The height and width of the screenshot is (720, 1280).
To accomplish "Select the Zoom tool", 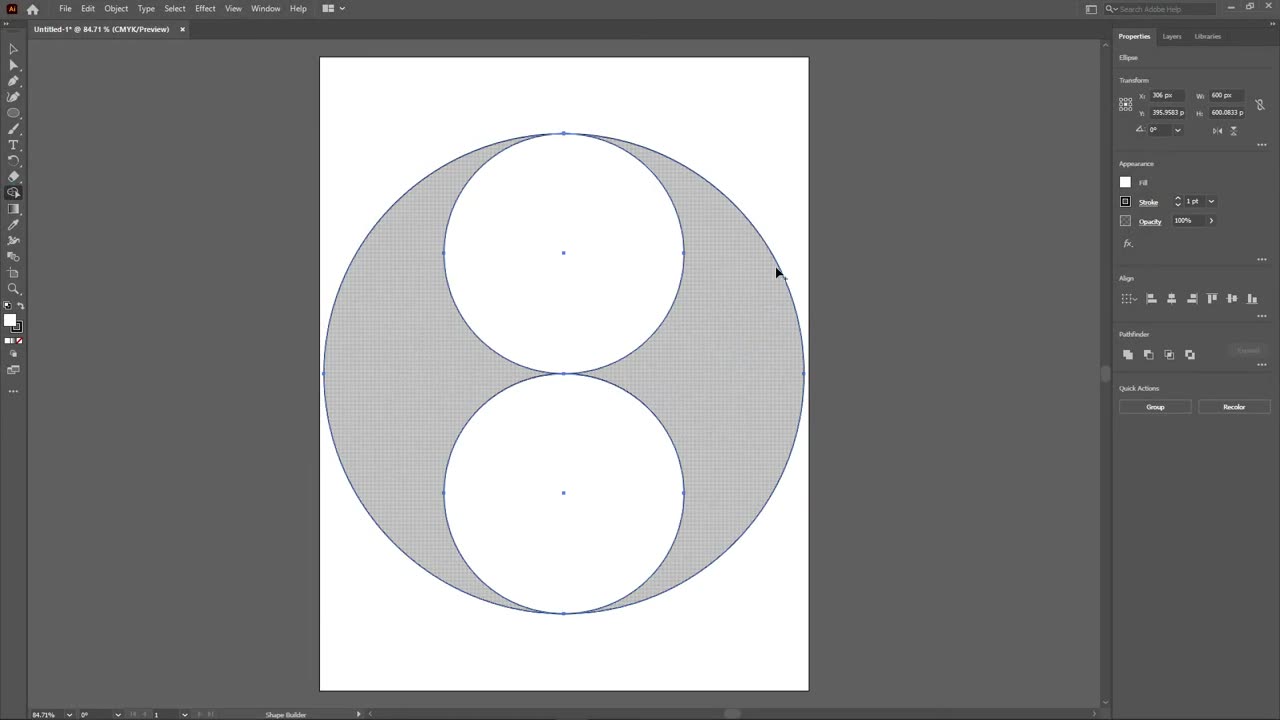I will (13, 288).
